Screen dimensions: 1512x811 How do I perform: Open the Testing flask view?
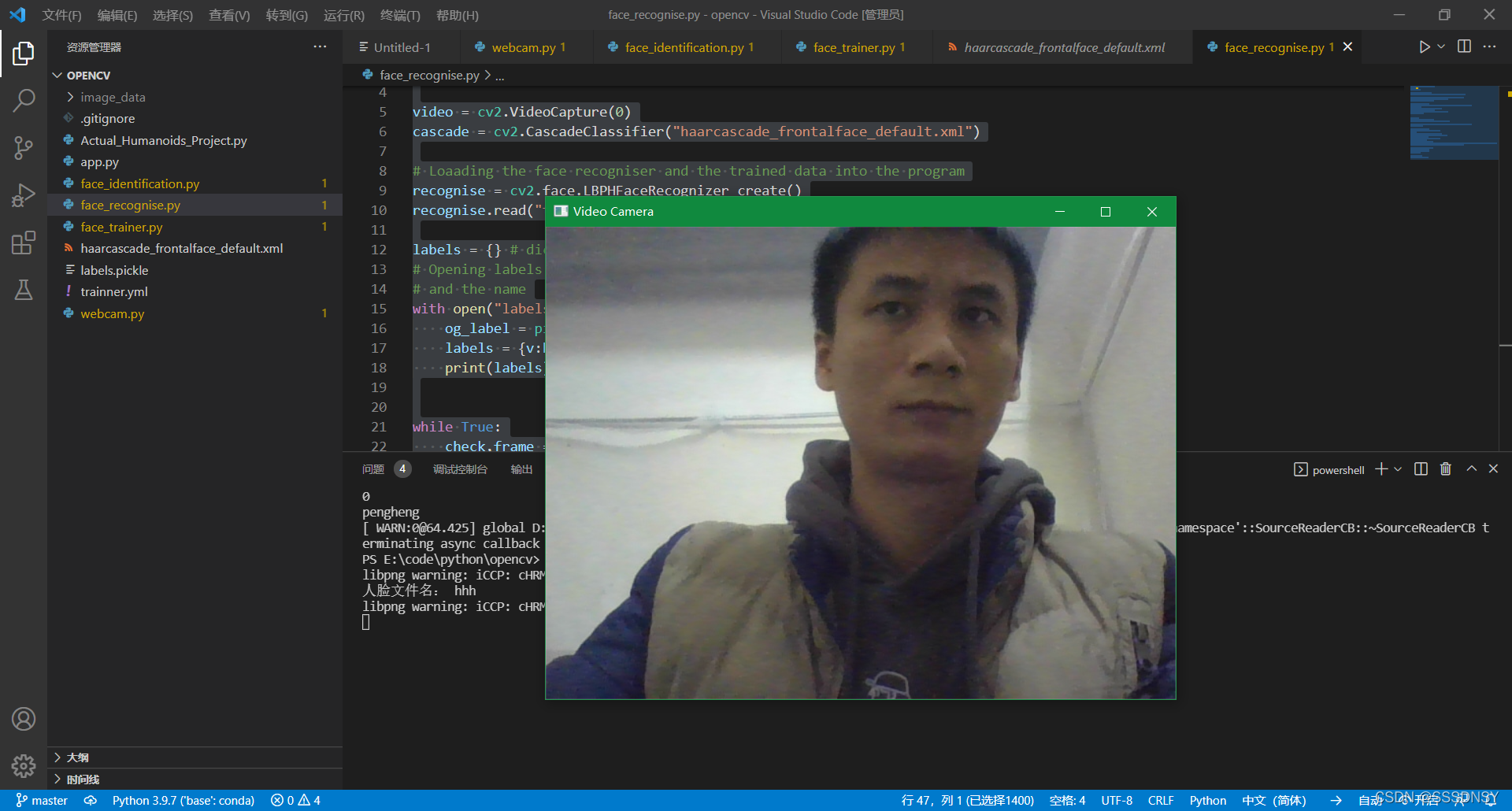coord(24,290)
